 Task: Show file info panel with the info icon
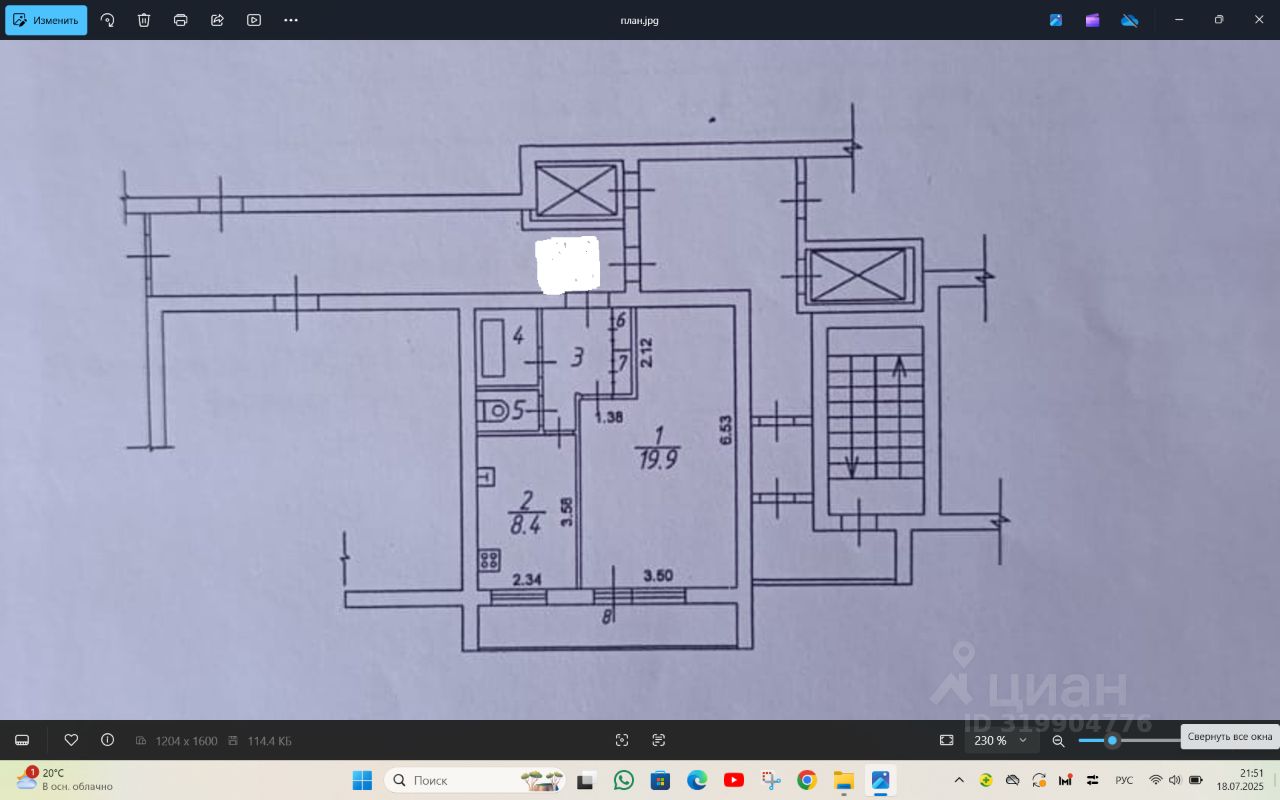pyautogui.click(x=107, y=740)
